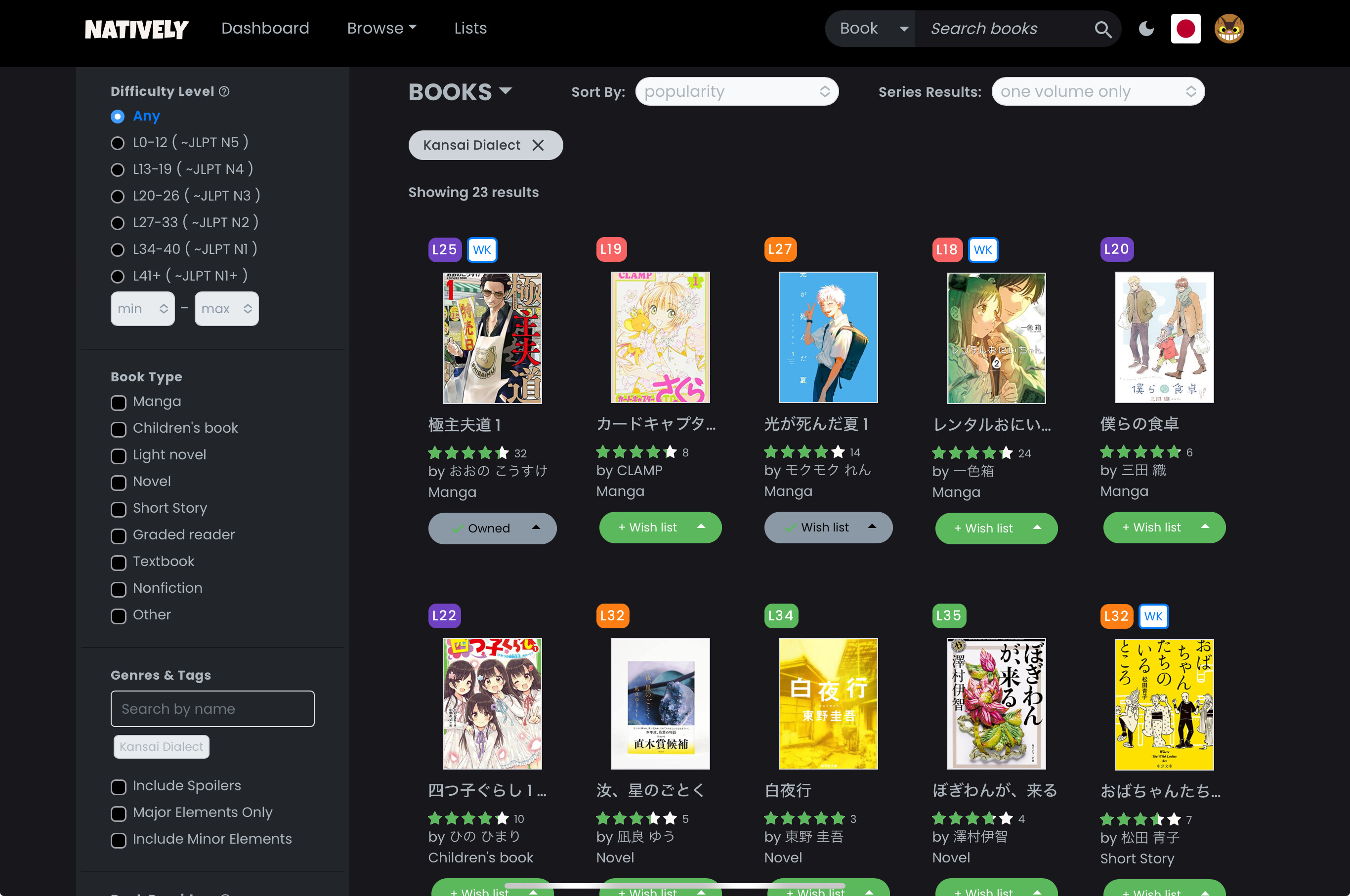Click the WK badge on 極主夫道 1
This screenshot has height=896, width=1350.
(x=482, y=250)
